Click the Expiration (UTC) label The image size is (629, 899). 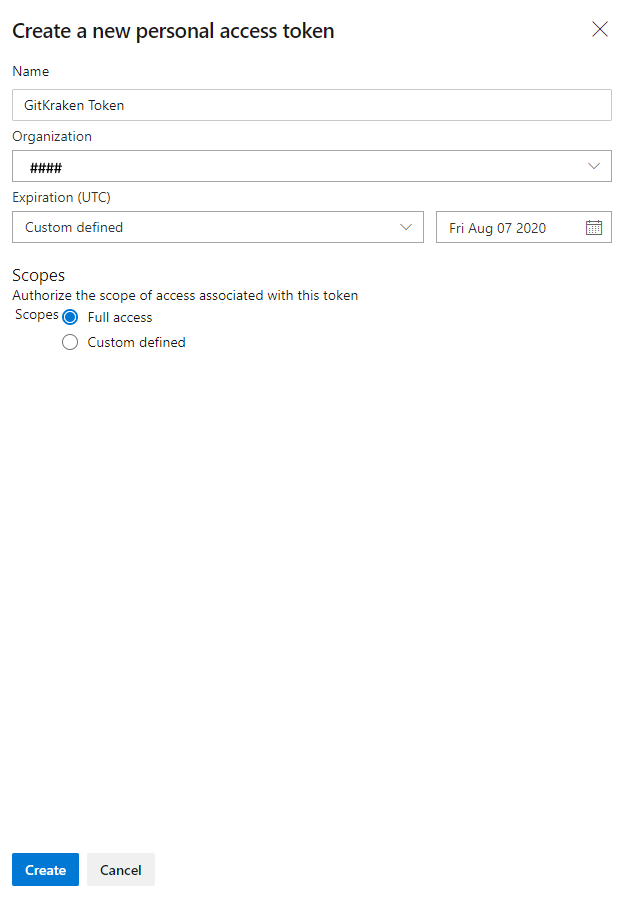click(x=62, y=197)
